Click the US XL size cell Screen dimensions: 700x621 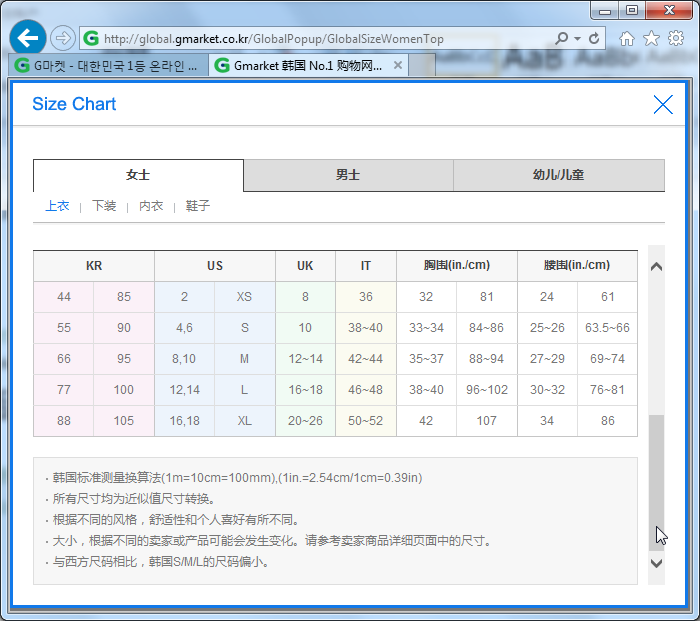(x=245, y=421)
